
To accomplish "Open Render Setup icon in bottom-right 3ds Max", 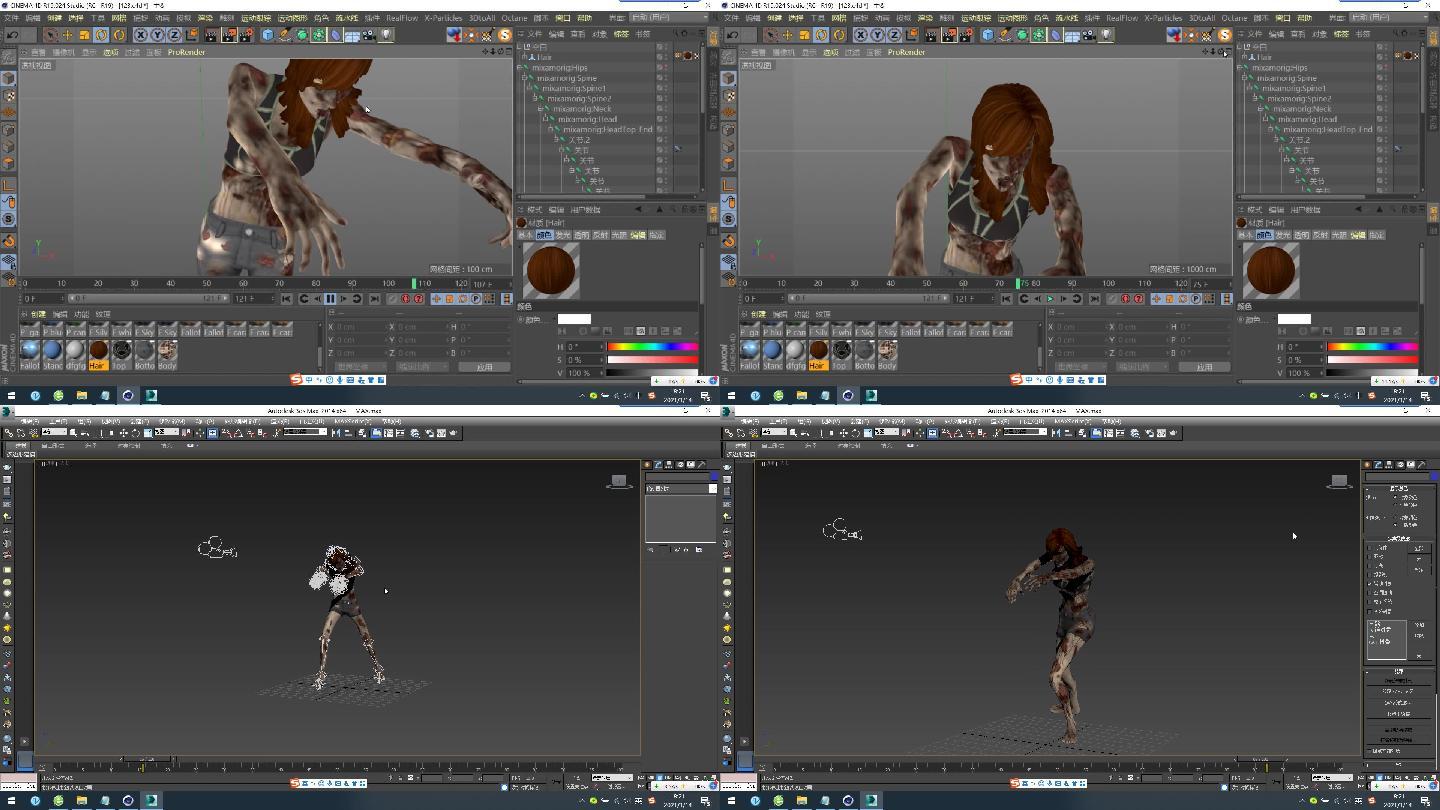I will [1150, 433].
